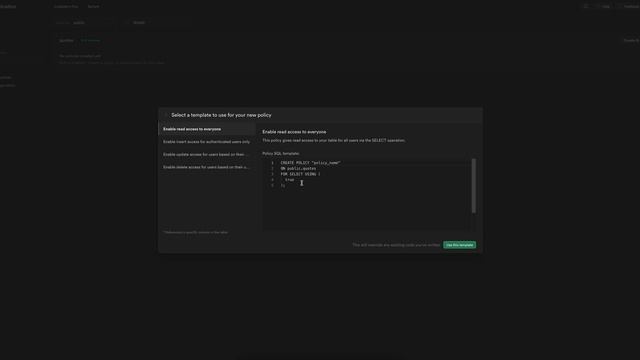The width and height of the screenshot is (640, 360).
Task: Click the 'Enable read access to everyone' preview heading
Action: tap(294, 132)
